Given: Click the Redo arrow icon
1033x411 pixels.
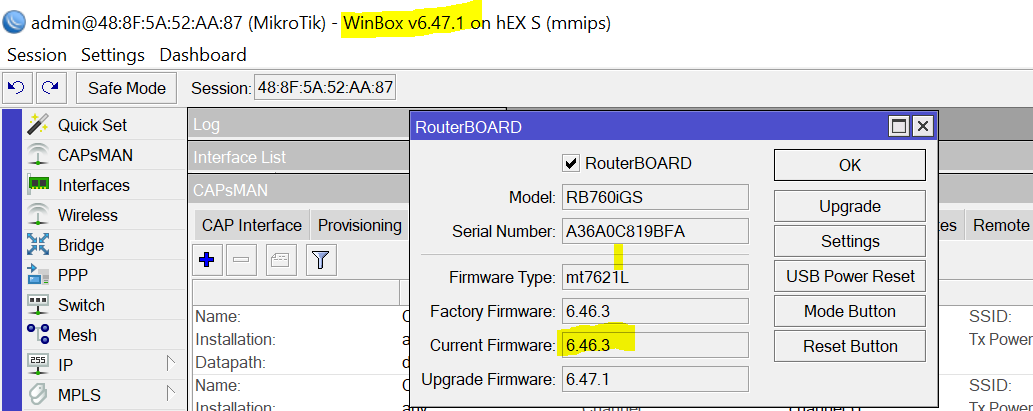Looking at the screenshot, I should (x=52, y=88).
